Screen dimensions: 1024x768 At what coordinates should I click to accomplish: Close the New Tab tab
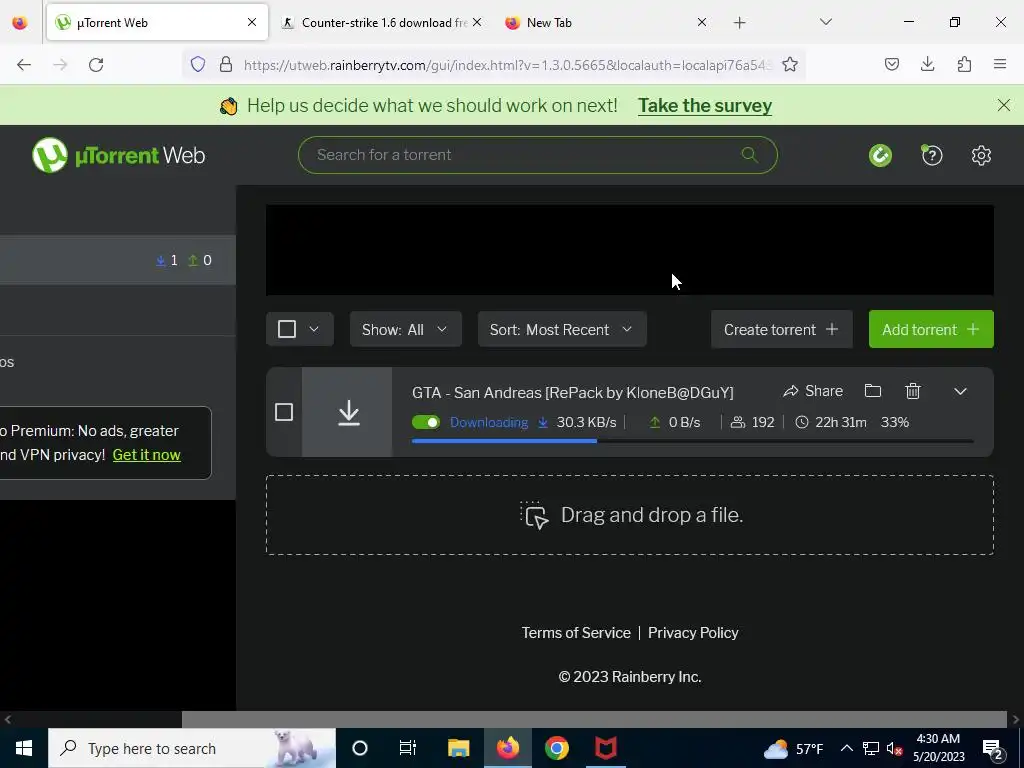tap(701, 23)
